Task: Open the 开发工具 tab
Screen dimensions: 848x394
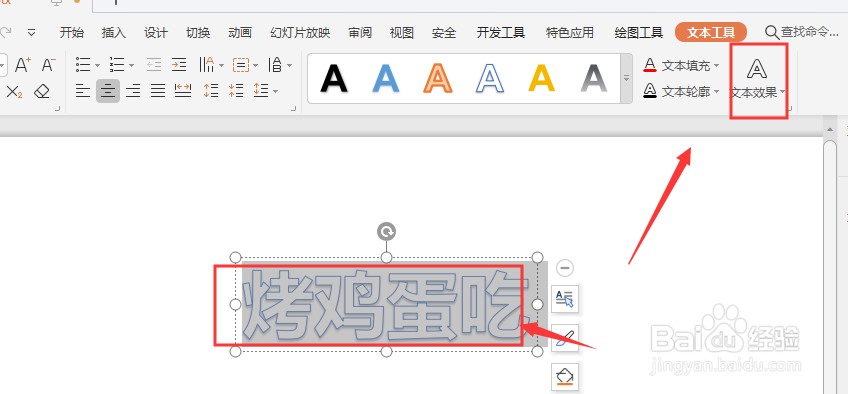Action: pos(501,32)
